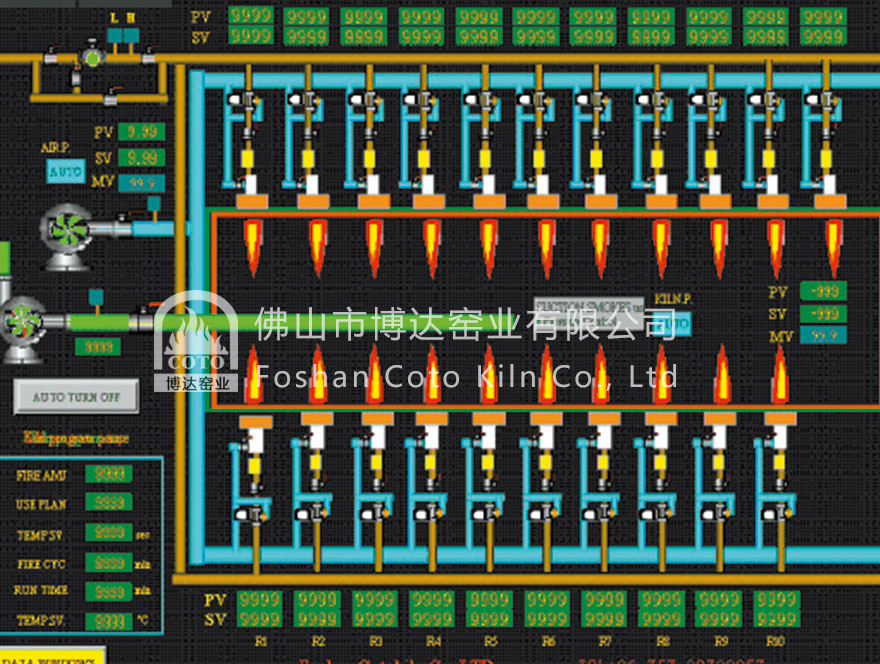Click the R2 burner flame
The width and height of the screenshot is (880, 664).
click(x=318, y=375)
